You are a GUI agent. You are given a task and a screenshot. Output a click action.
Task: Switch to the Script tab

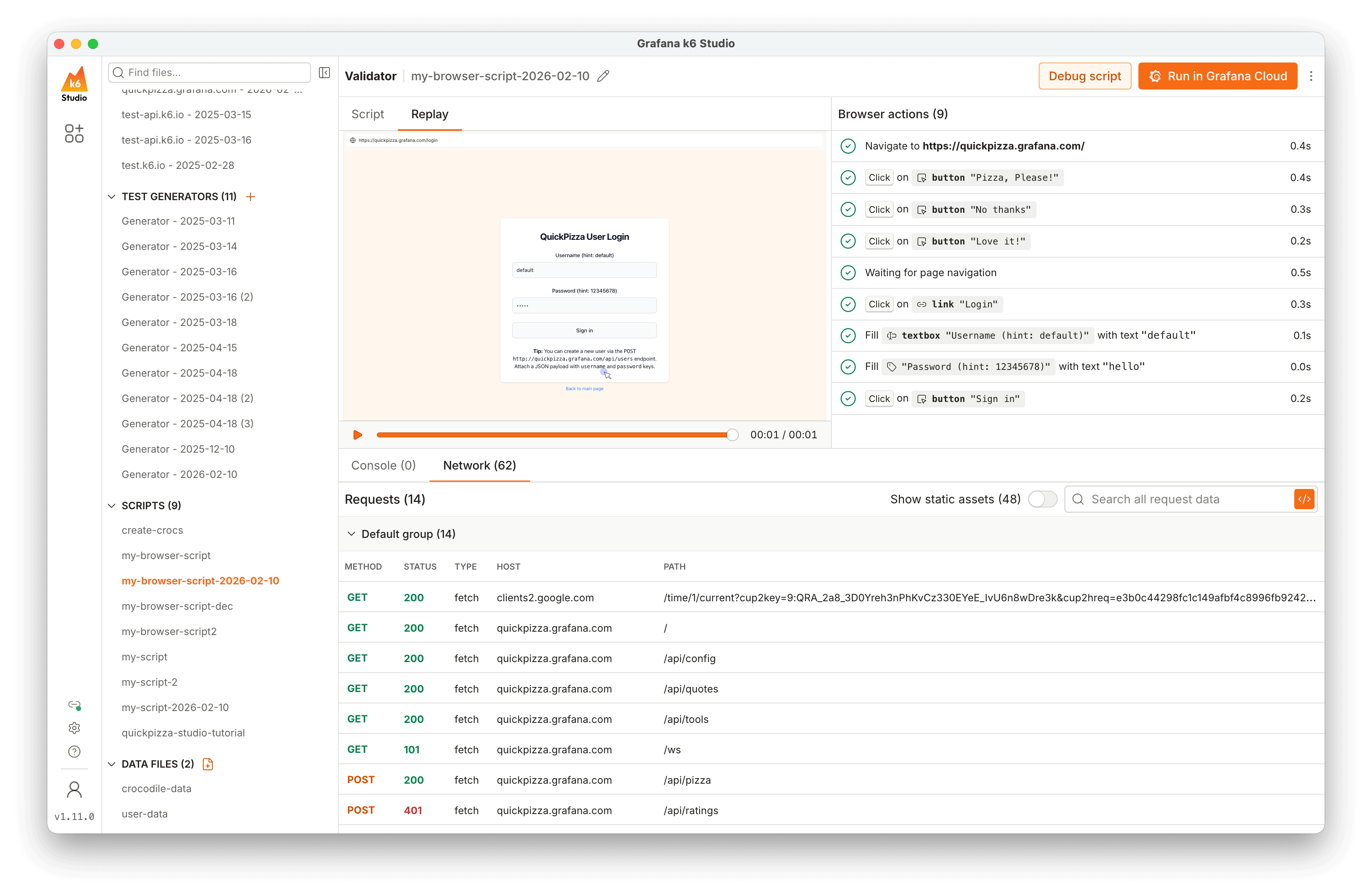tap(368, 114)
